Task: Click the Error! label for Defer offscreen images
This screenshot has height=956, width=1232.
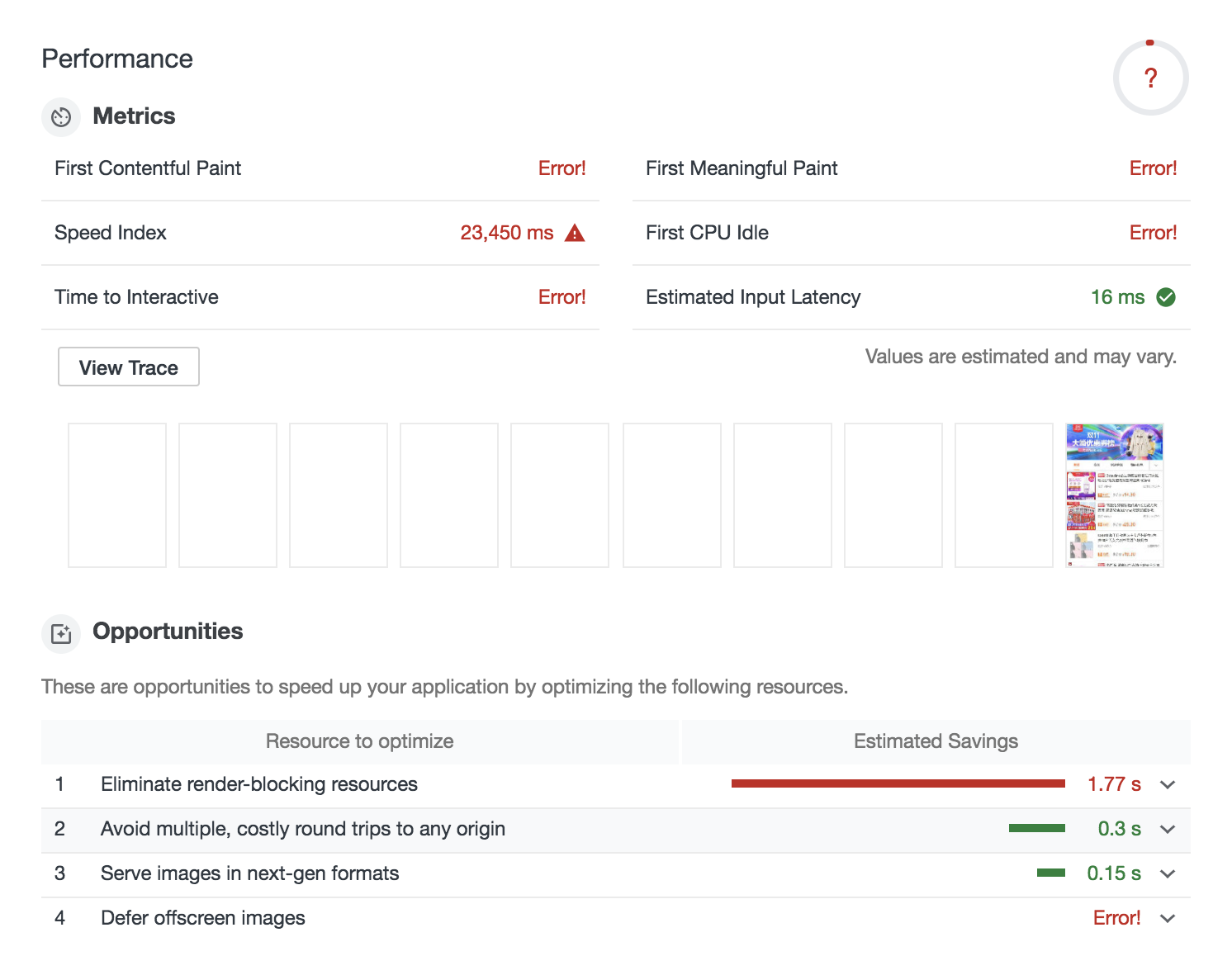Action: pyautogui.click(x=1116, y=918)
